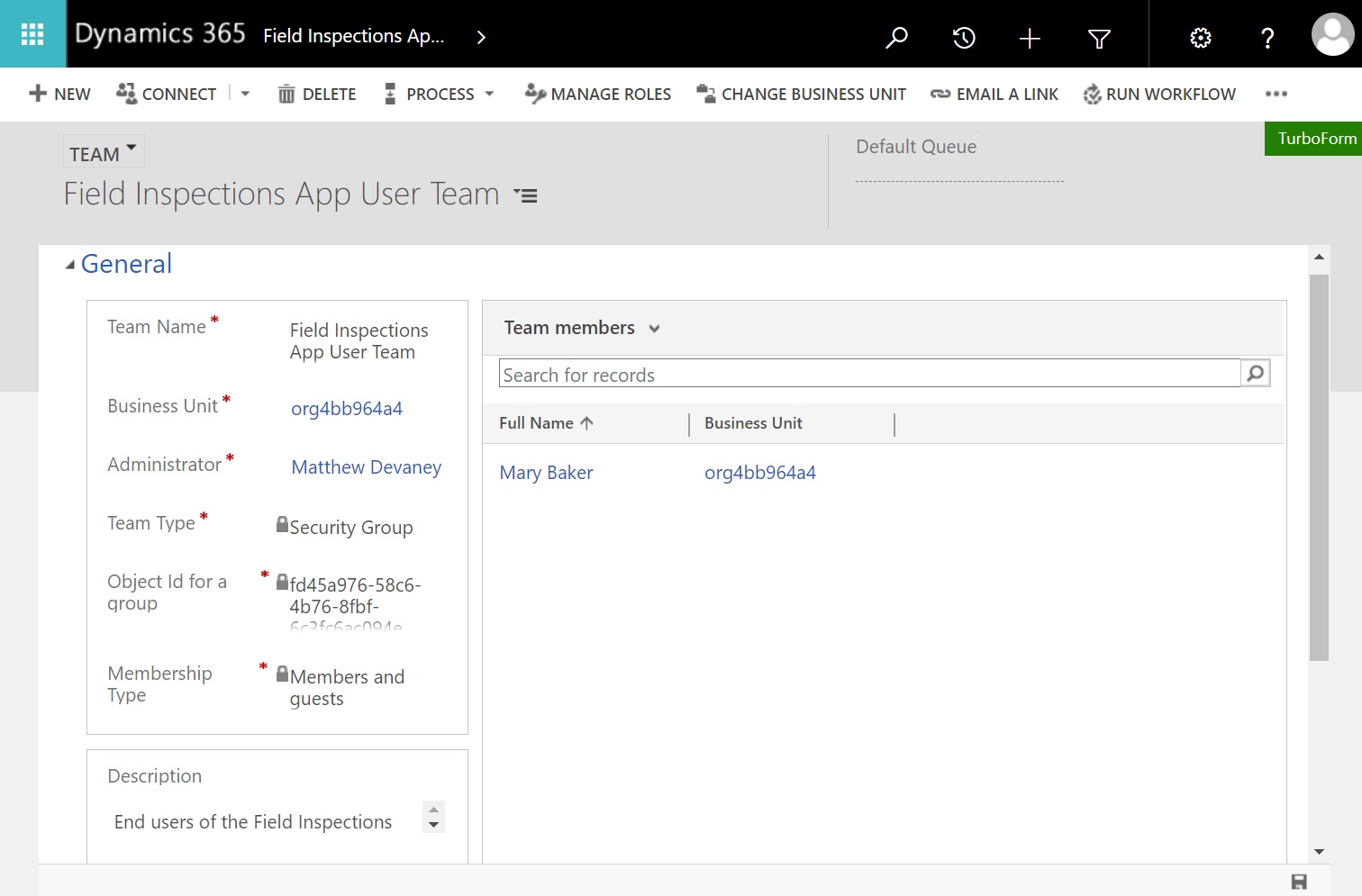This screenshot has height=896, width=1362.
Task: Open the Office 365 app launcher
Action: [x=32, y=33]
